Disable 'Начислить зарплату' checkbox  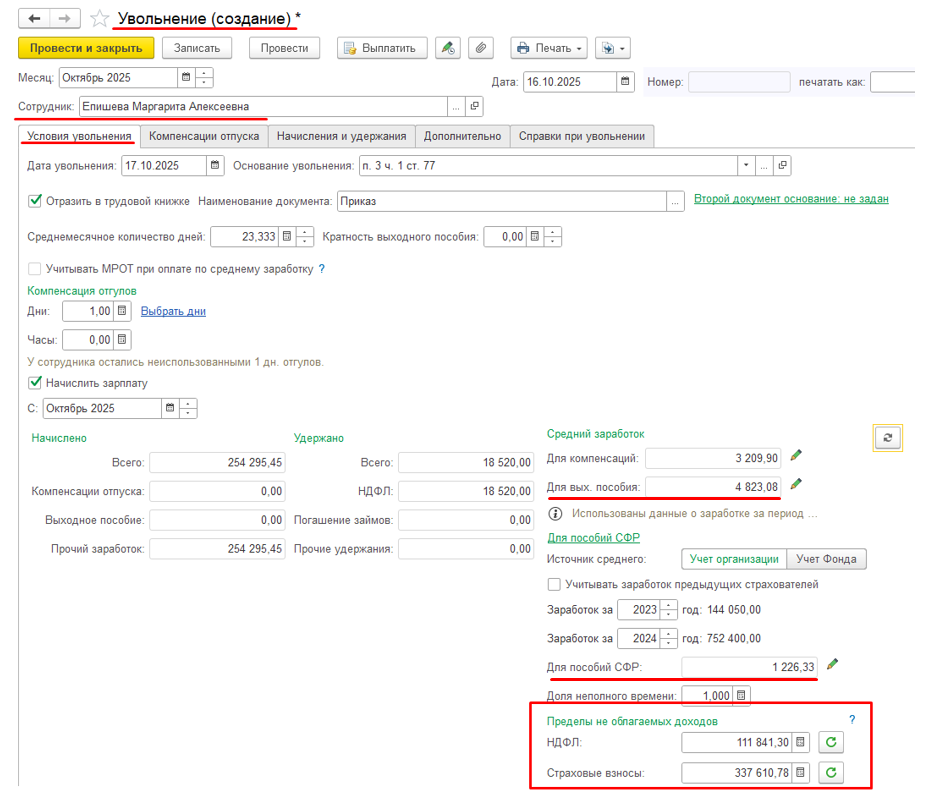pyautogui.click(x=35, y=382)
